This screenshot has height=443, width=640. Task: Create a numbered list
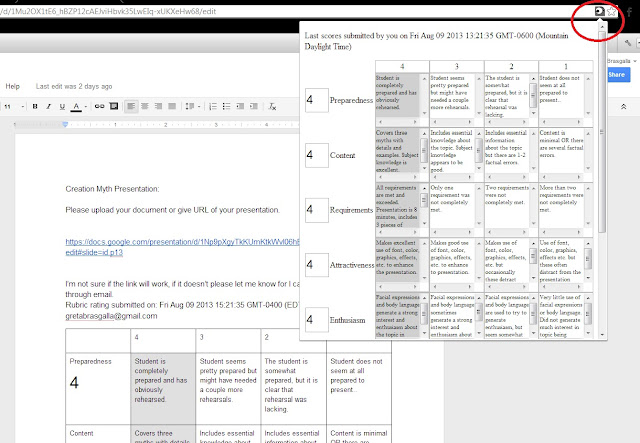213,106
